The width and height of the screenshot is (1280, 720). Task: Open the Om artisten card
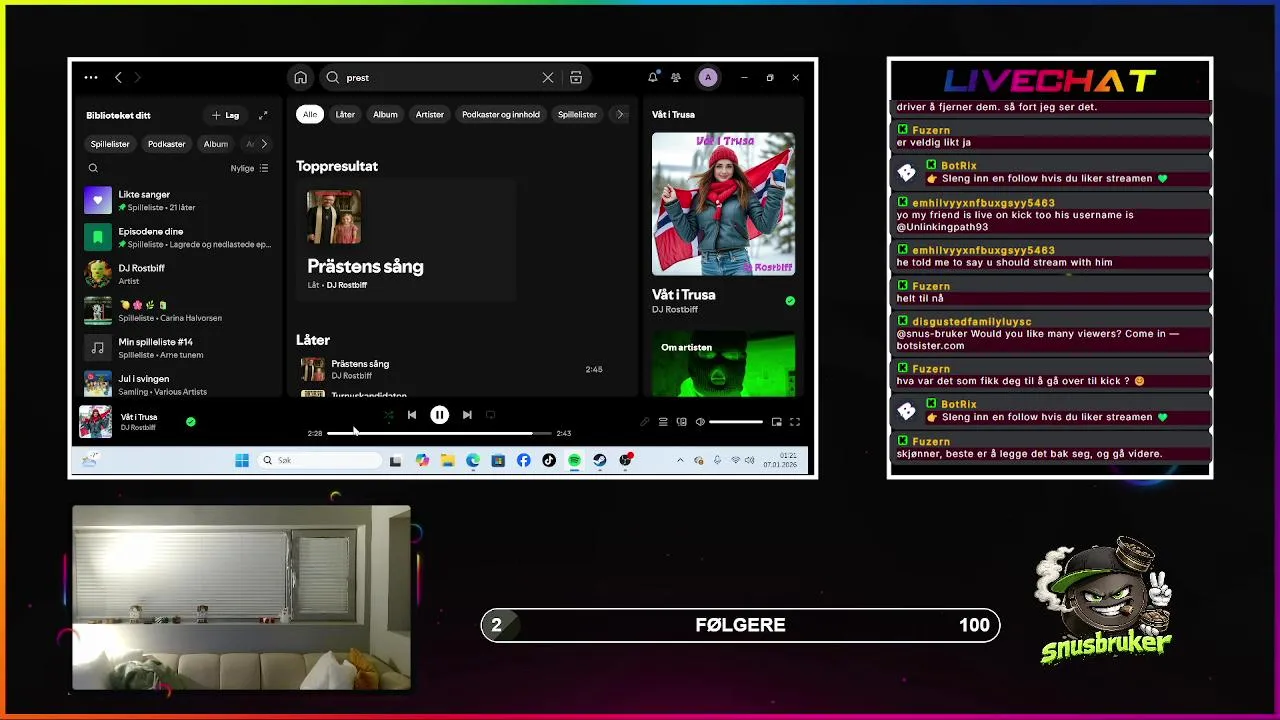pyautogui.click(x=723, y=365)
